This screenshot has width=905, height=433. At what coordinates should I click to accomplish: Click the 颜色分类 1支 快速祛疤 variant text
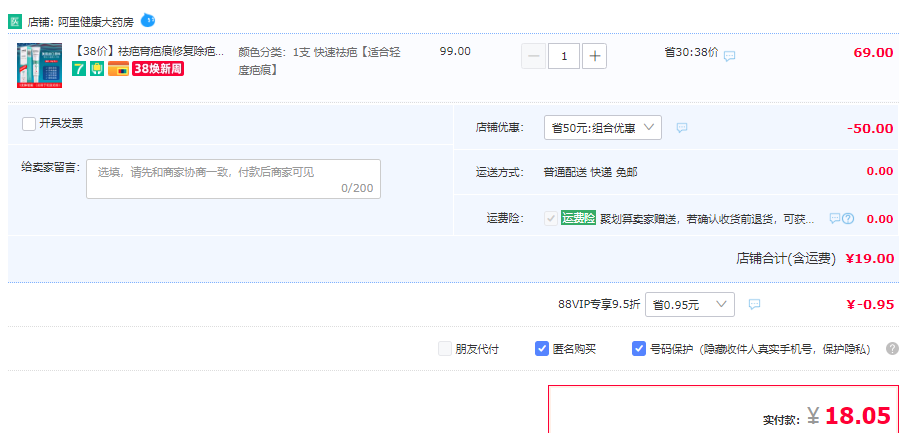320,61
